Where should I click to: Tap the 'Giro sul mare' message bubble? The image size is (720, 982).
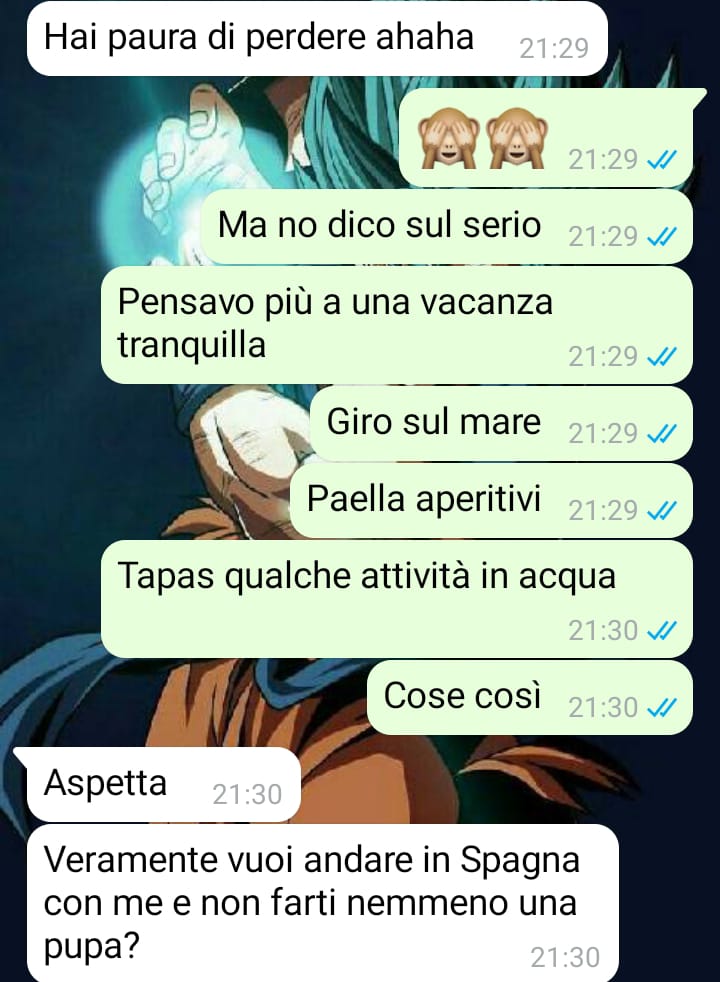click(501, 423)
